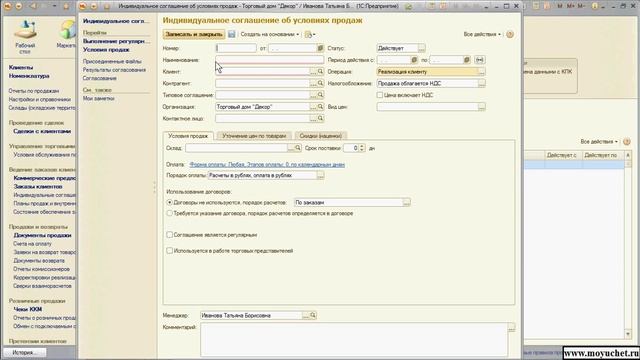
Task: Select Договоры не используются radio option
Action: [x=169, y=202]
